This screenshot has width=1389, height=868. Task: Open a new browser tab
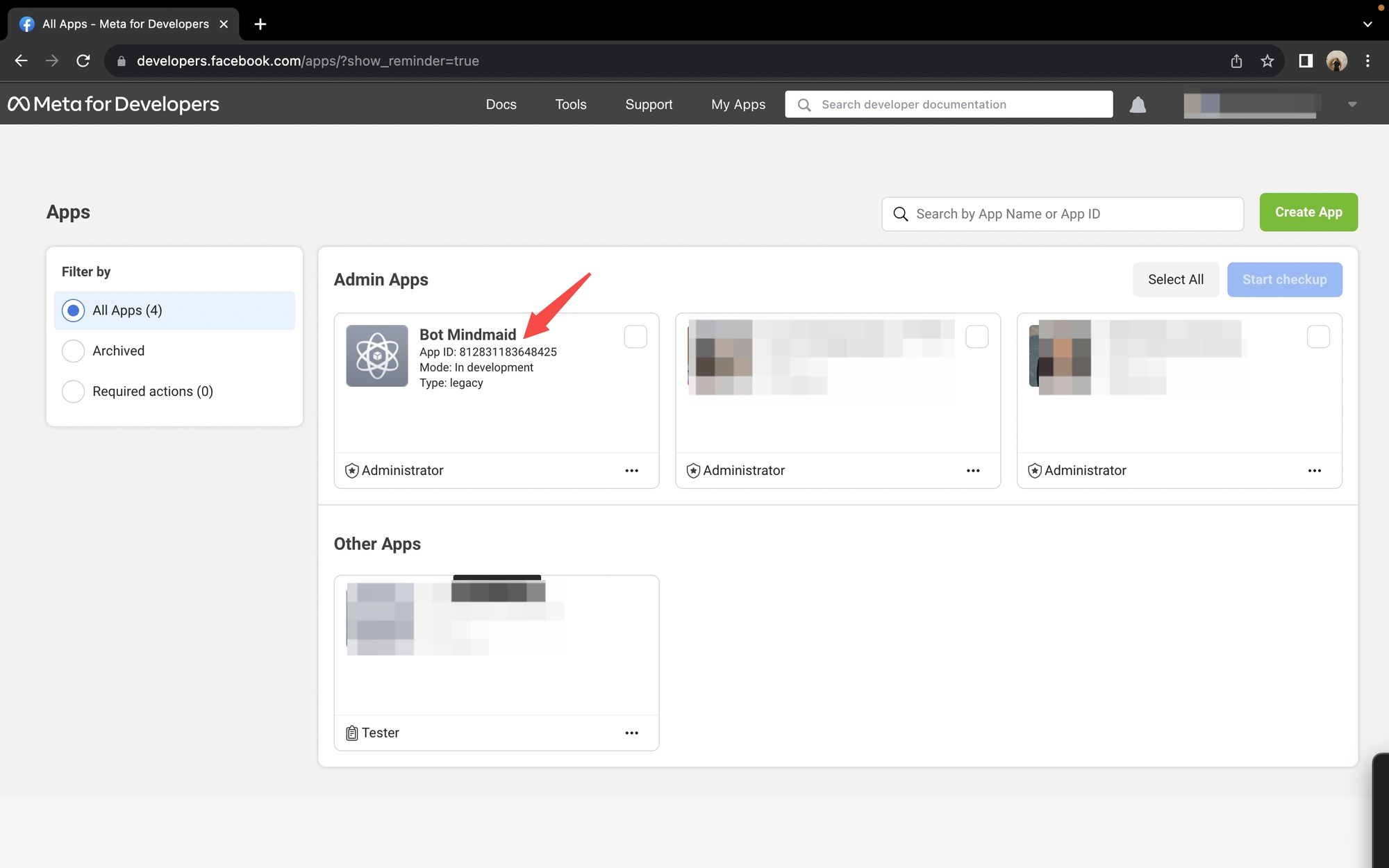coord(260,24)
